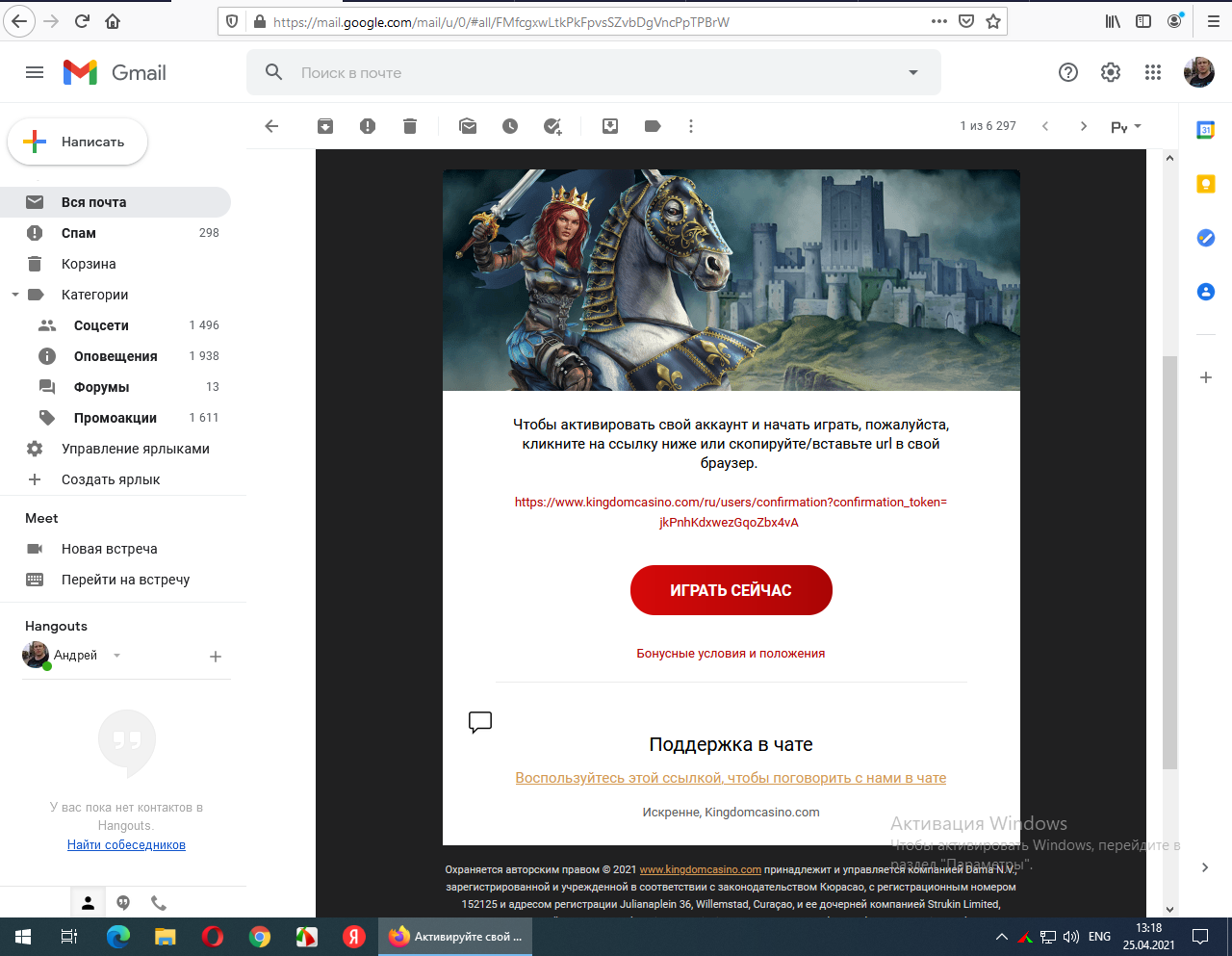Open Google Keep side panel
This screenshot has width=1232, height=956.
coord(1206,184)
